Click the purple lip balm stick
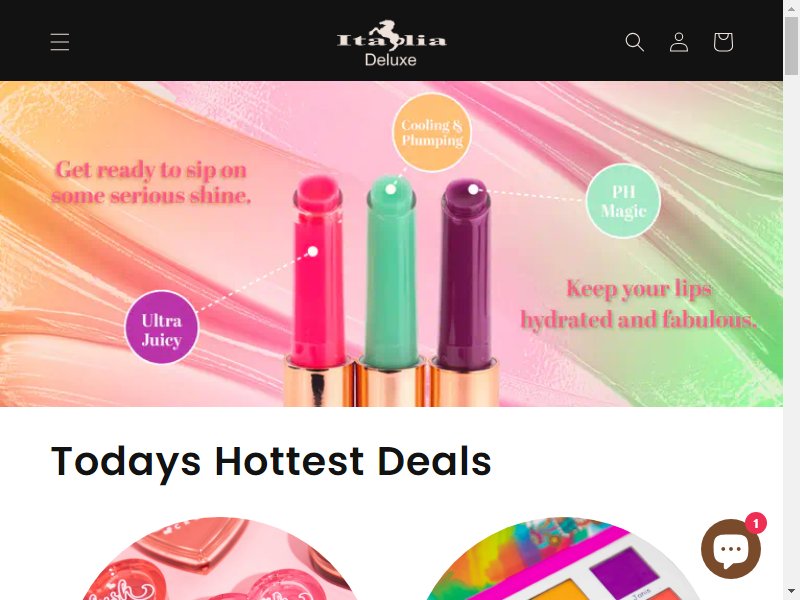This screenshot has width=800, height=600. click(x=466, y=273)
